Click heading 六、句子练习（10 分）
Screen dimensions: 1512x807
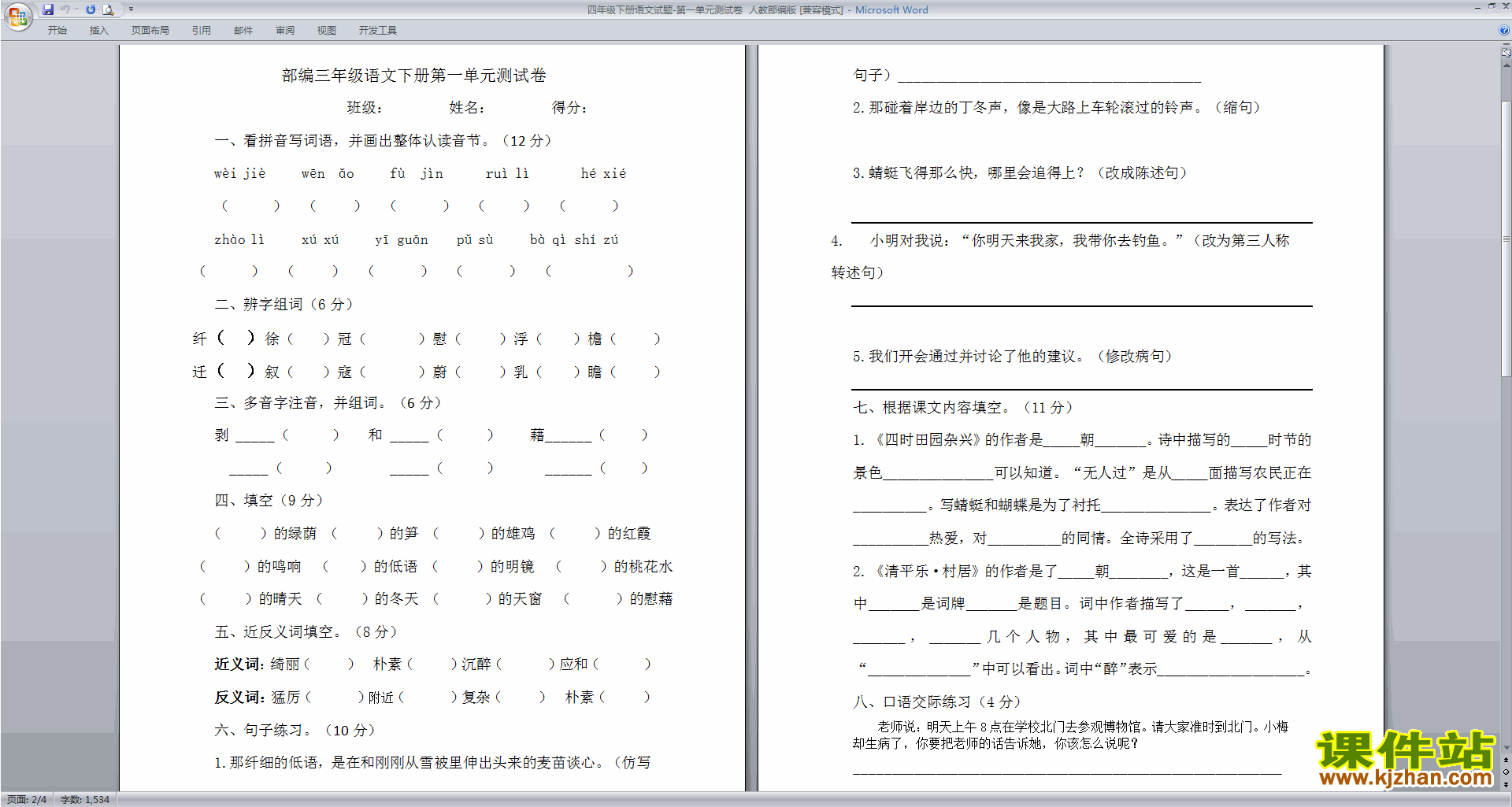(295, 731)
